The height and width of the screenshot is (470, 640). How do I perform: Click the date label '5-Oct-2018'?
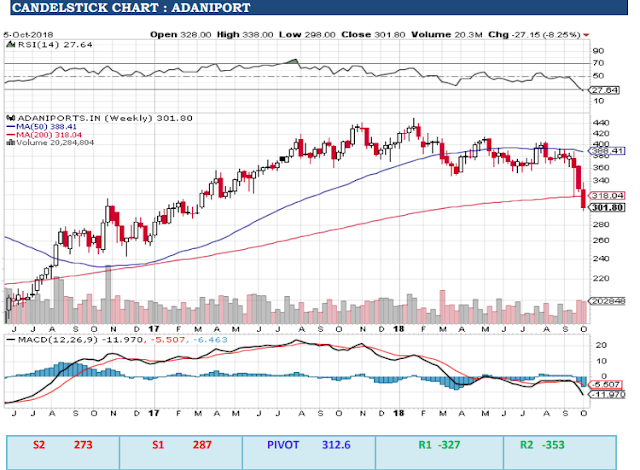click(x=28, y=35)
